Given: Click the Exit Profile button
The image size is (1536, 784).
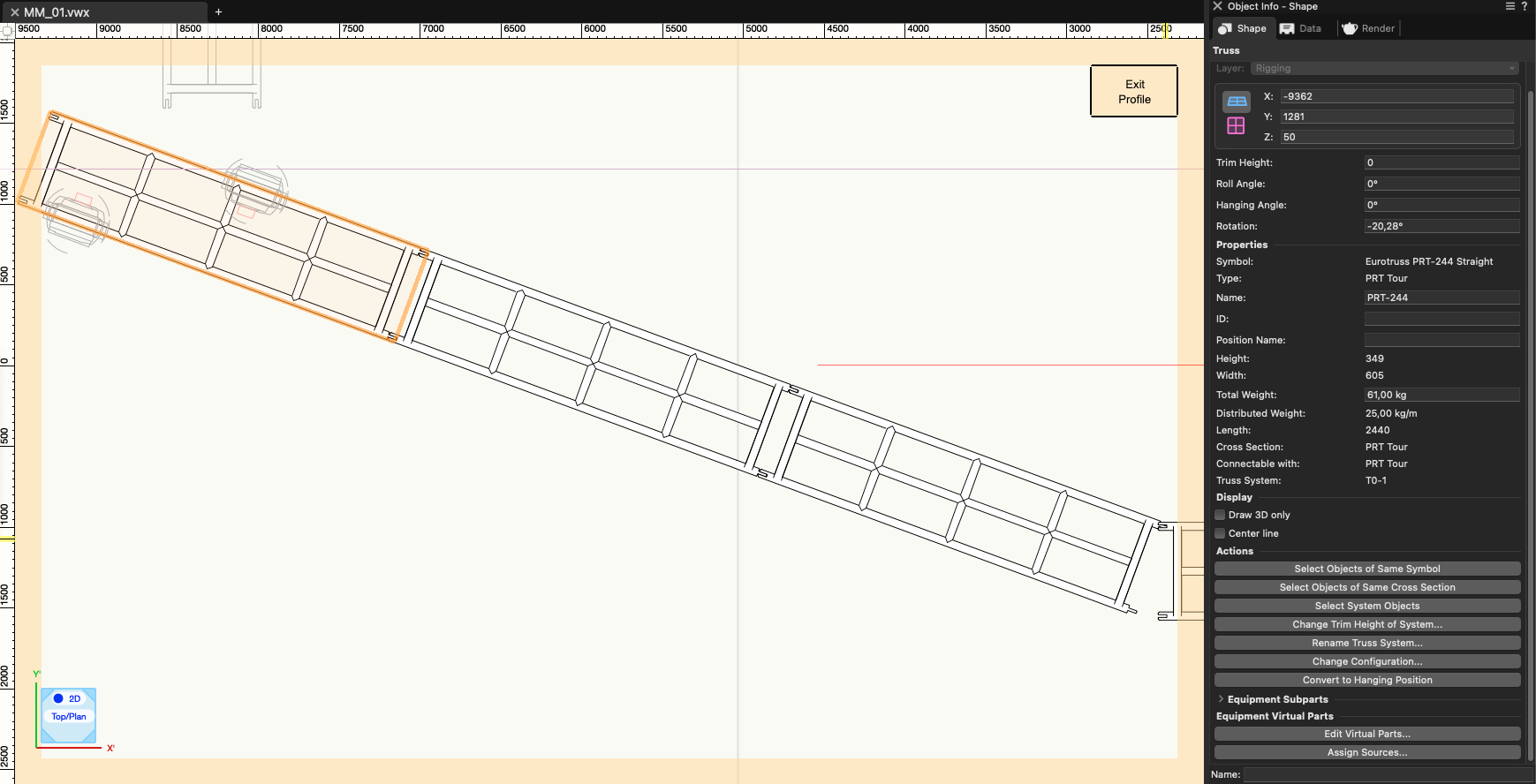Looking at the screenshot, I should click(1134, 92).
